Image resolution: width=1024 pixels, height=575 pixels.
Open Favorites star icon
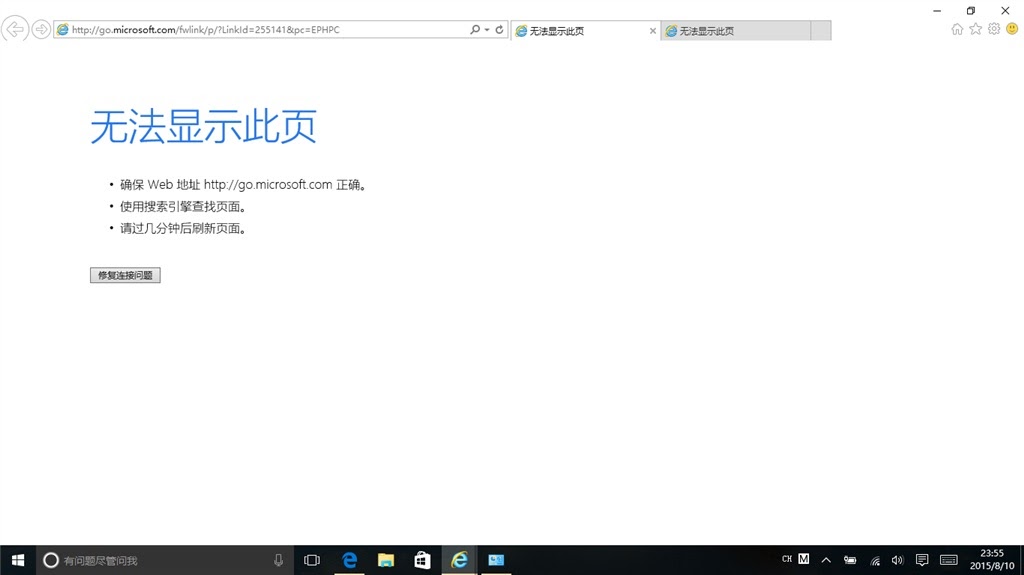975,29
